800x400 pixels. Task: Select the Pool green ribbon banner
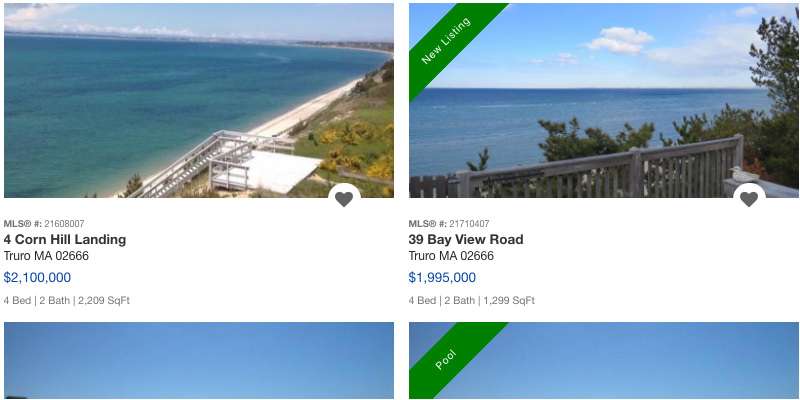pyautogui.click(x=446, y=360)
